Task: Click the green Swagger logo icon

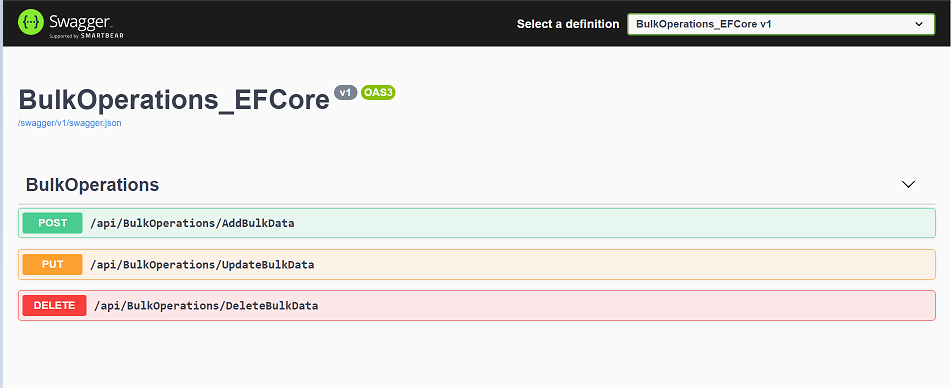Action: coord(30,22)
